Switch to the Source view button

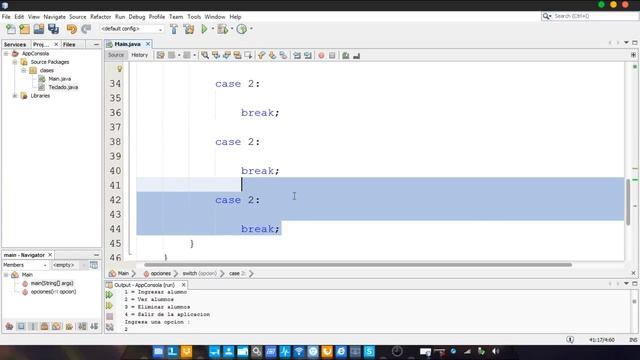(x=116, y=55)
